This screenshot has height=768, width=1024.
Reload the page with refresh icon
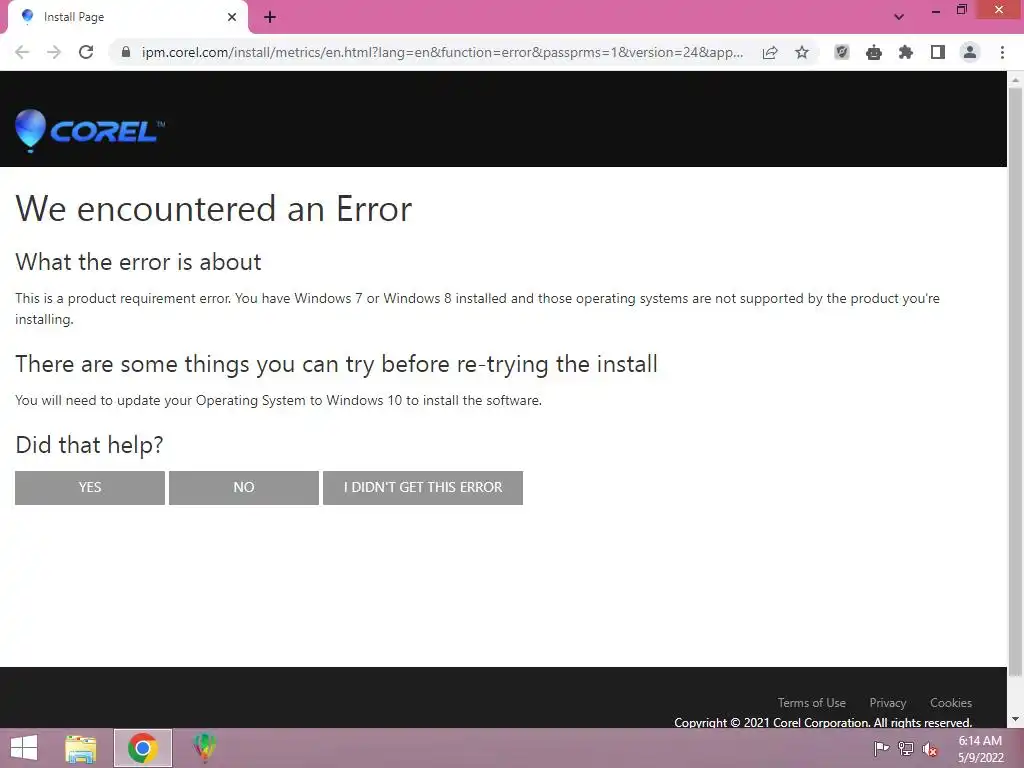[x=86, y=52]
